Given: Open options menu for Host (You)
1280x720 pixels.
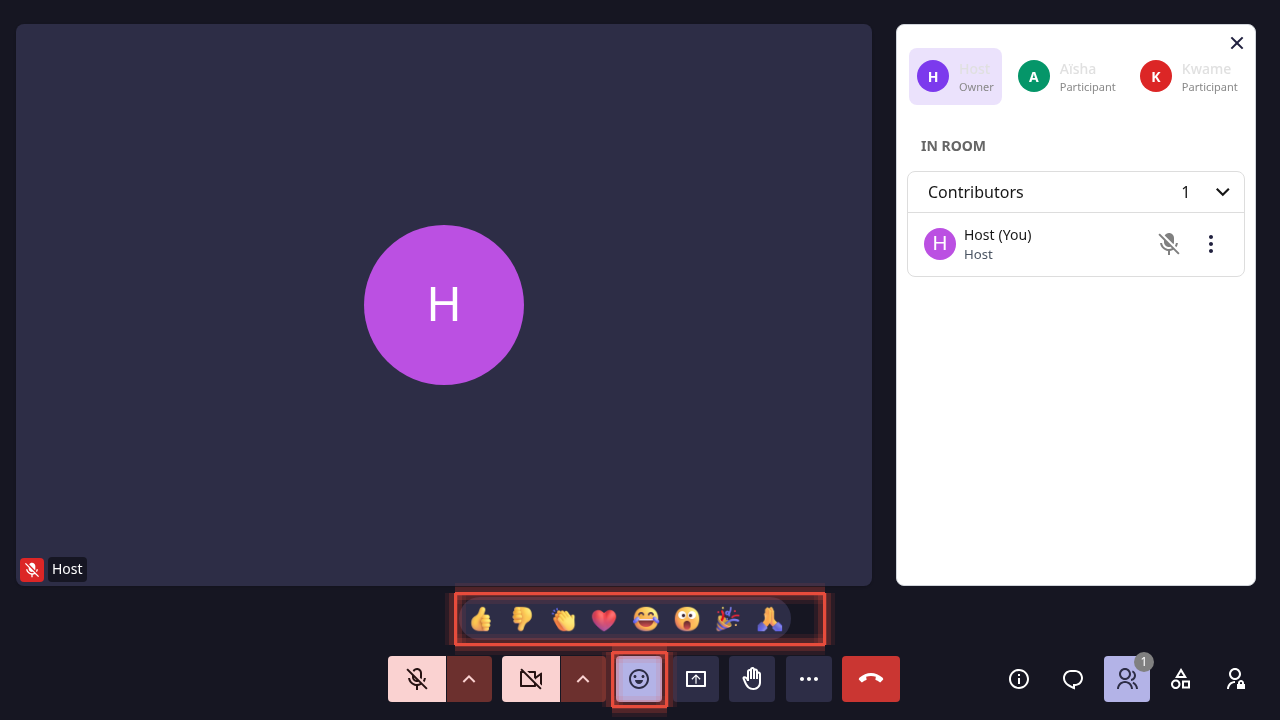Looking at the screenshot, I should (1211, 244).
